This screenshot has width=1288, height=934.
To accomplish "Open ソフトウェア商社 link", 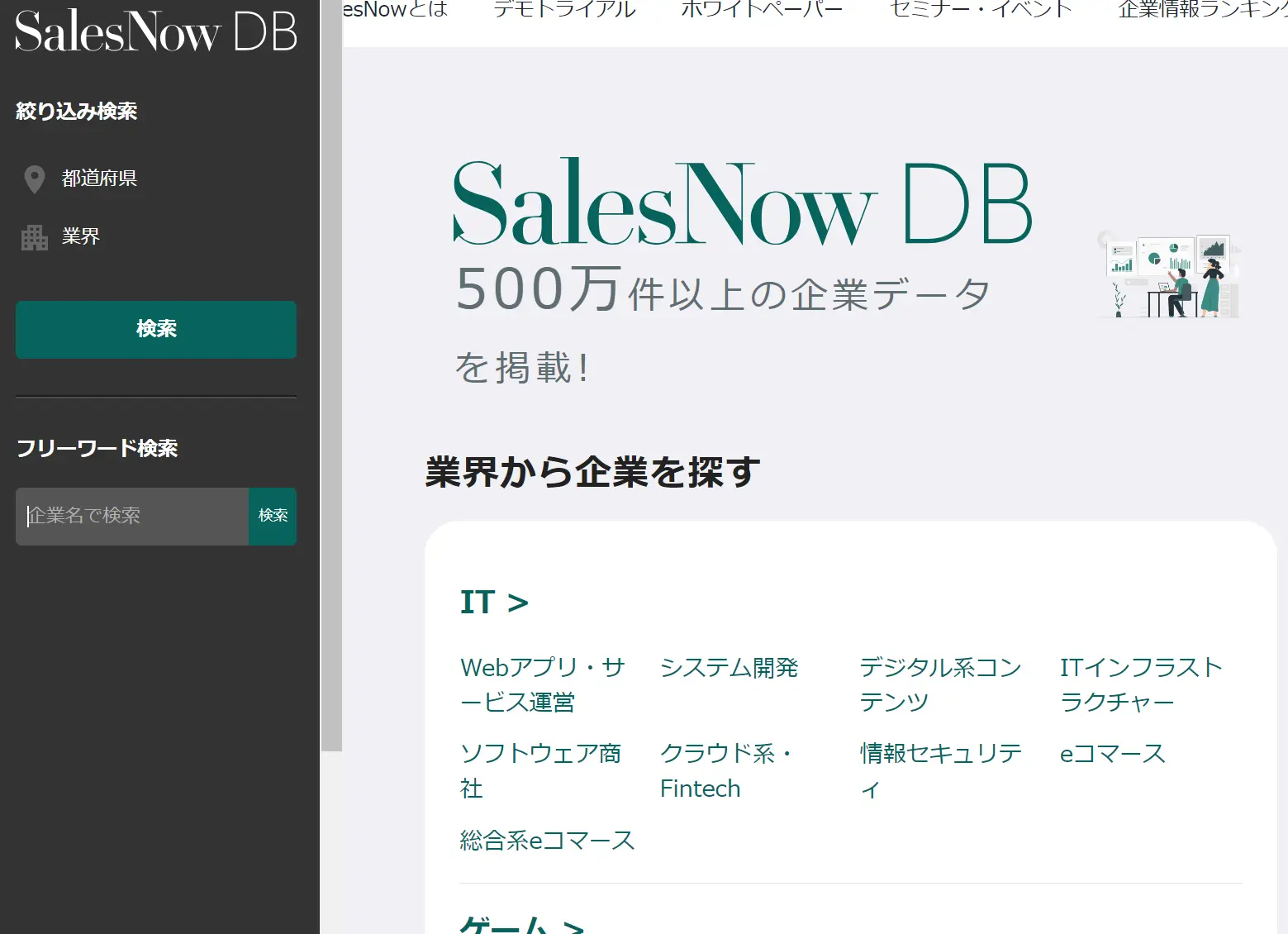I will click(540, 770).
